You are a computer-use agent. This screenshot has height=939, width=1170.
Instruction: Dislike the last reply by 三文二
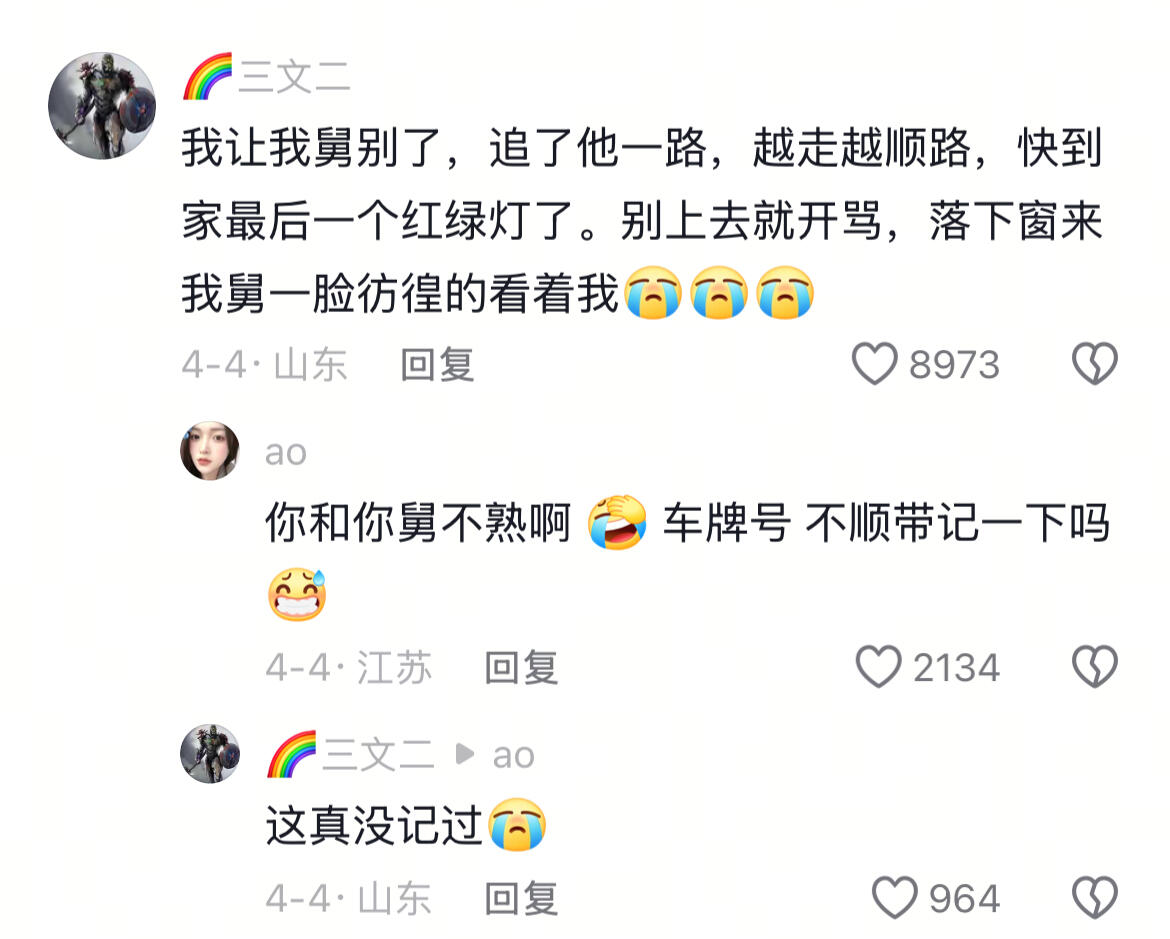point(1095,897)
